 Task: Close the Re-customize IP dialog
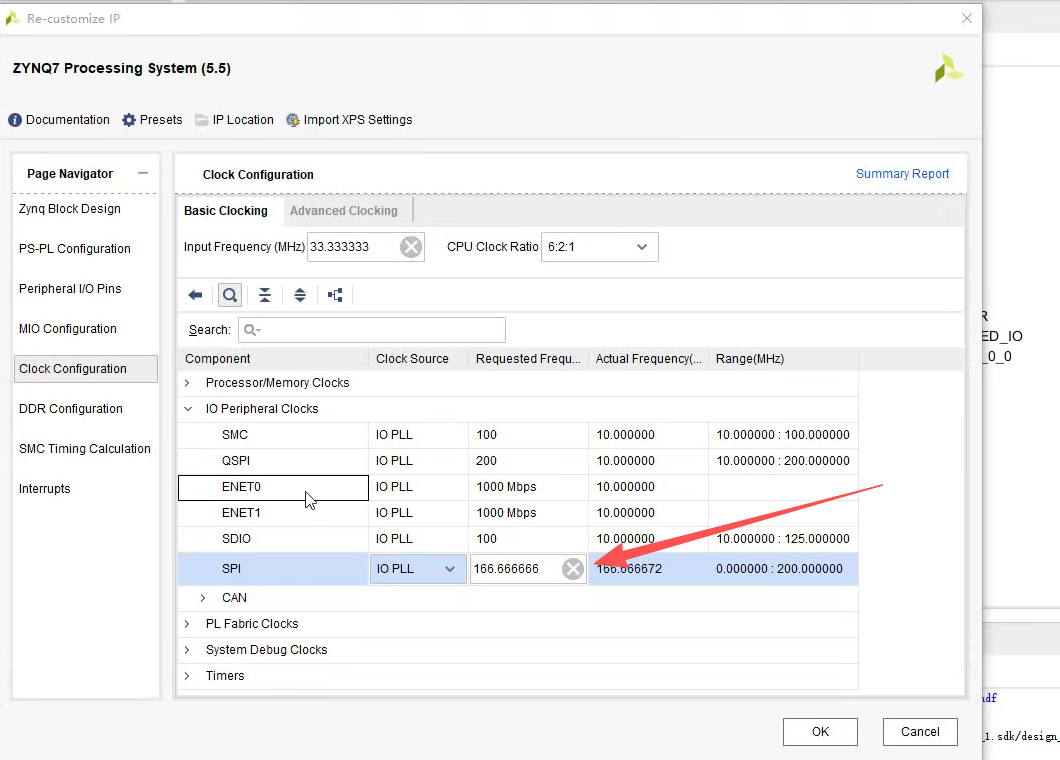click(x=967, y=18)
